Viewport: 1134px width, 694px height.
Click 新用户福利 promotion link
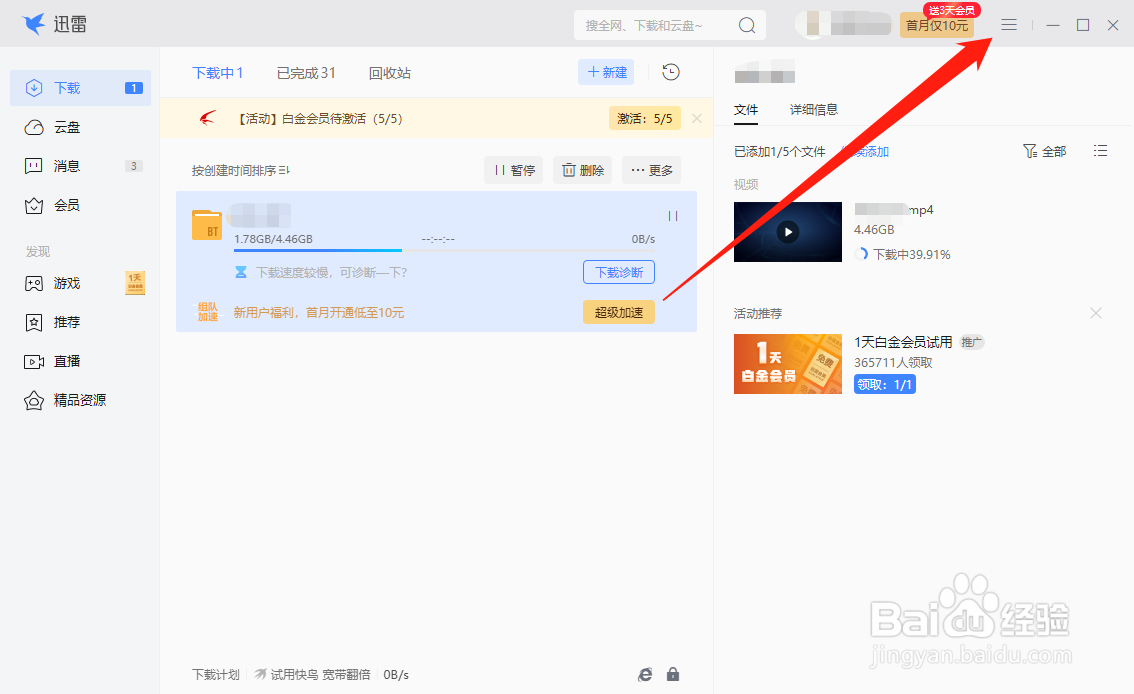pyautogui.click(x=319, y=313)
